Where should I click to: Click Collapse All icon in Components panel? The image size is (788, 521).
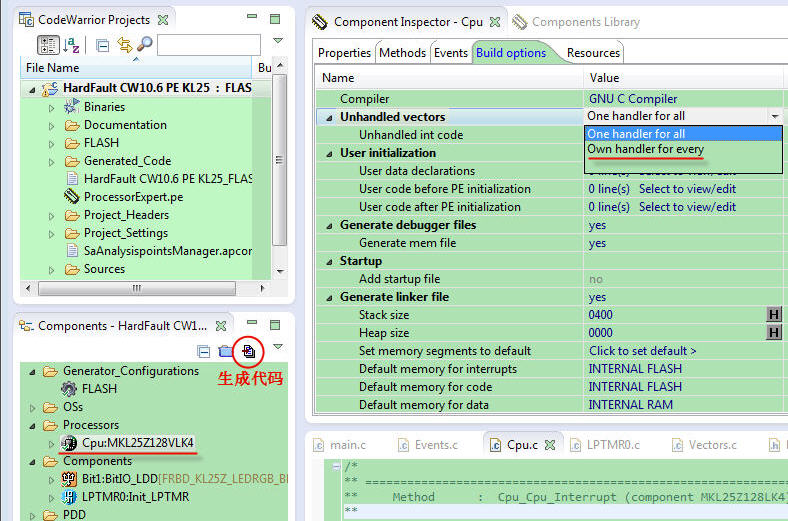[204, 351]
